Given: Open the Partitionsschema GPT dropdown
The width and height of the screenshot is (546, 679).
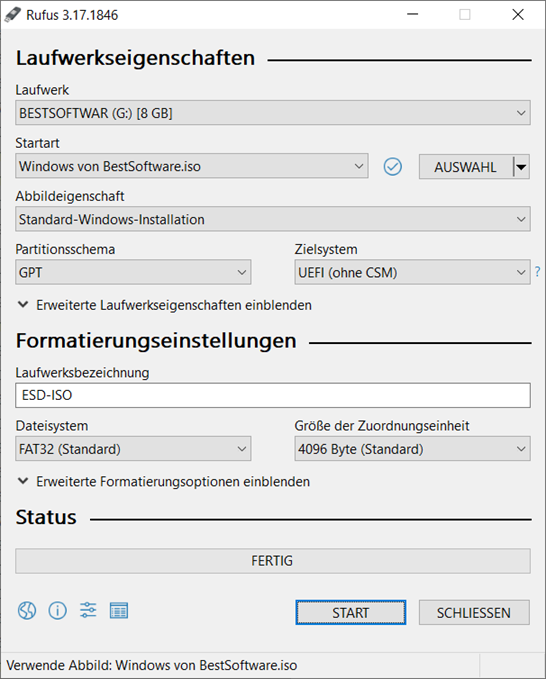Looking at the screenshot, I should tap(133, 272).
